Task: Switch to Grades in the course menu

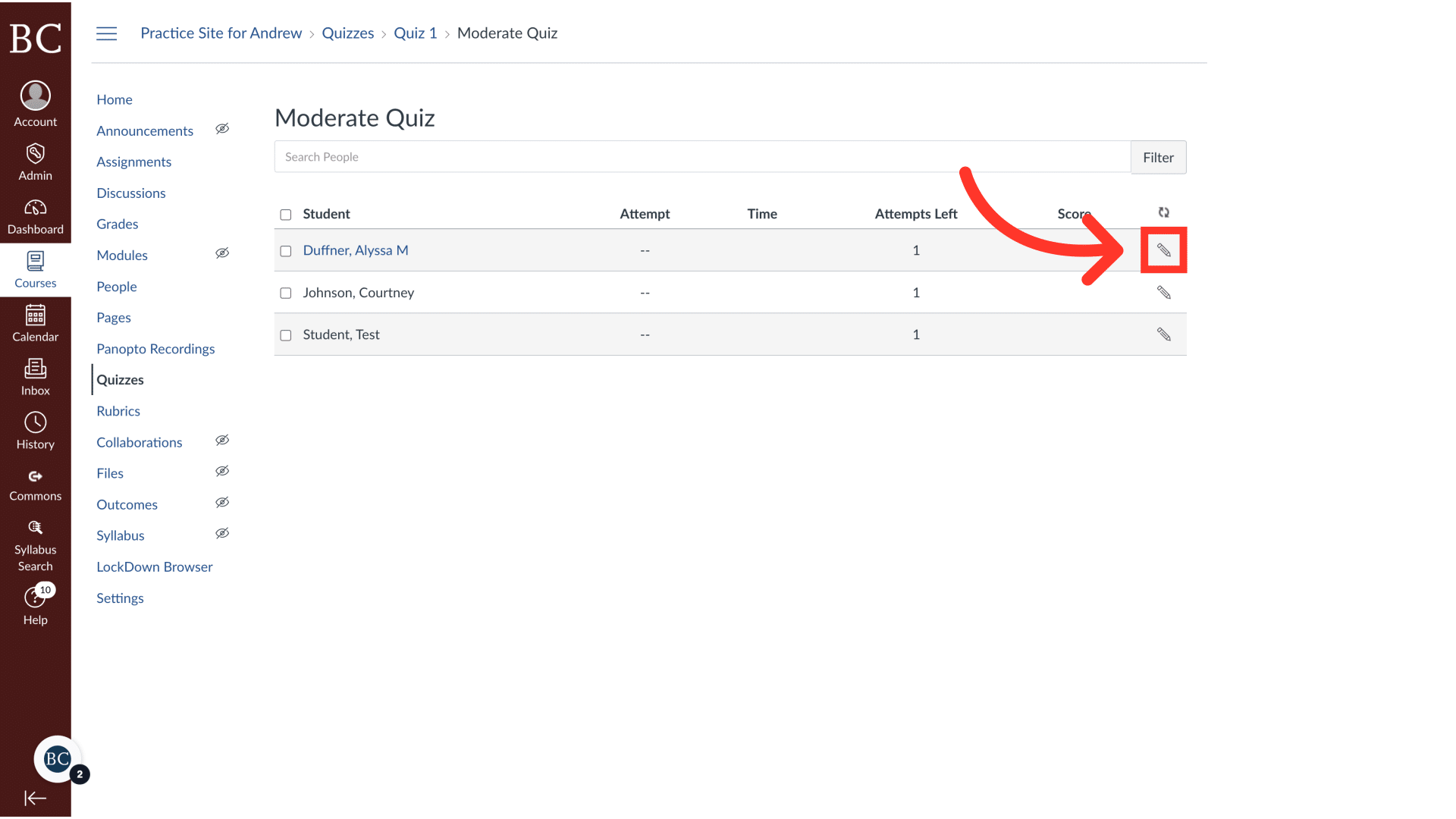Action: point(117,224)
